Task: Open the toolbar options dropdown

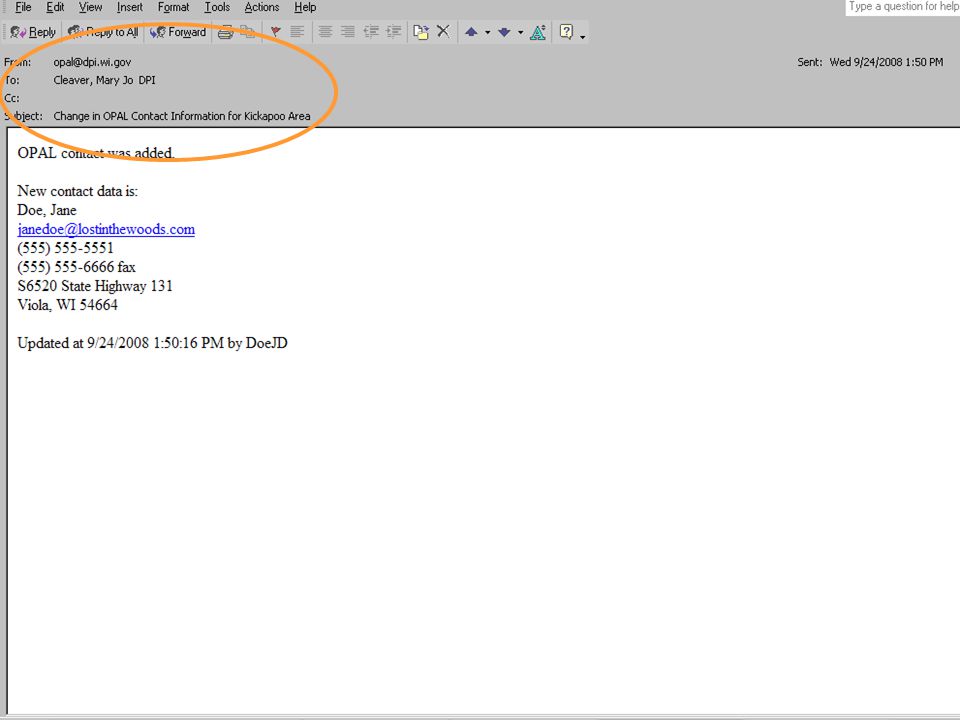Action: (x=582, y=36)
